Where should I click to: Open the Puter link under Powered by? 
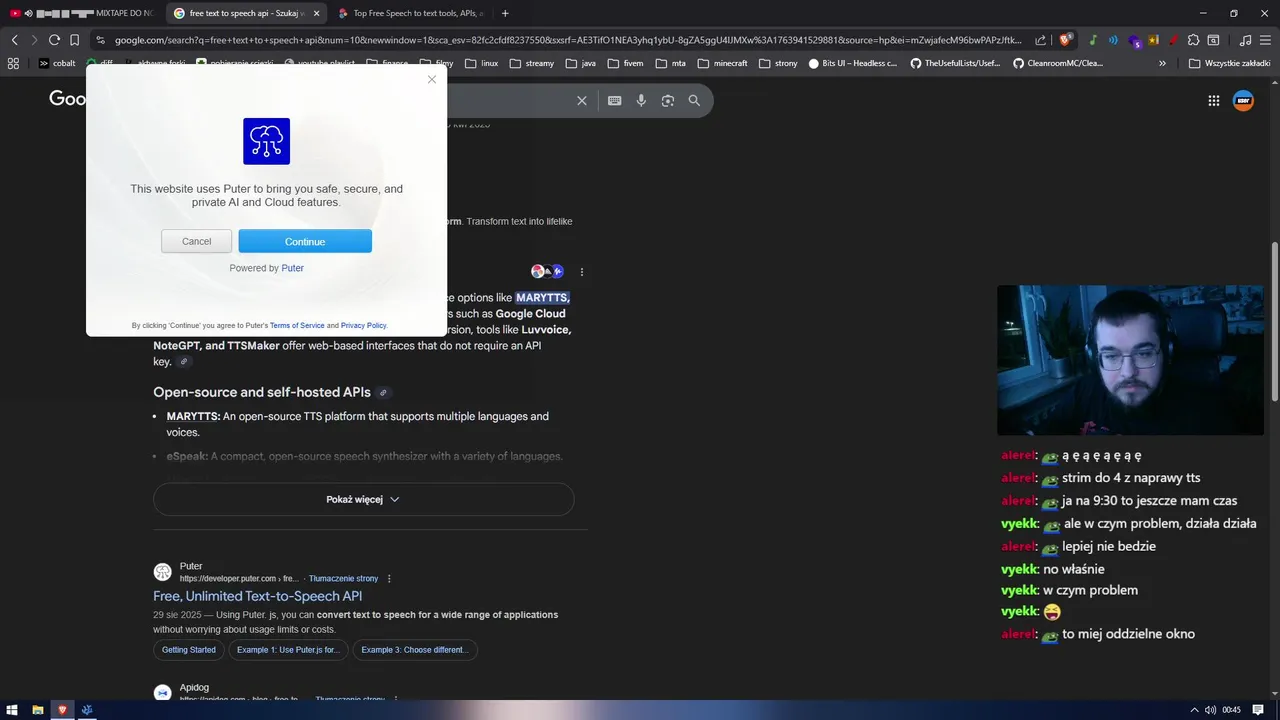(x=292, y=268)
